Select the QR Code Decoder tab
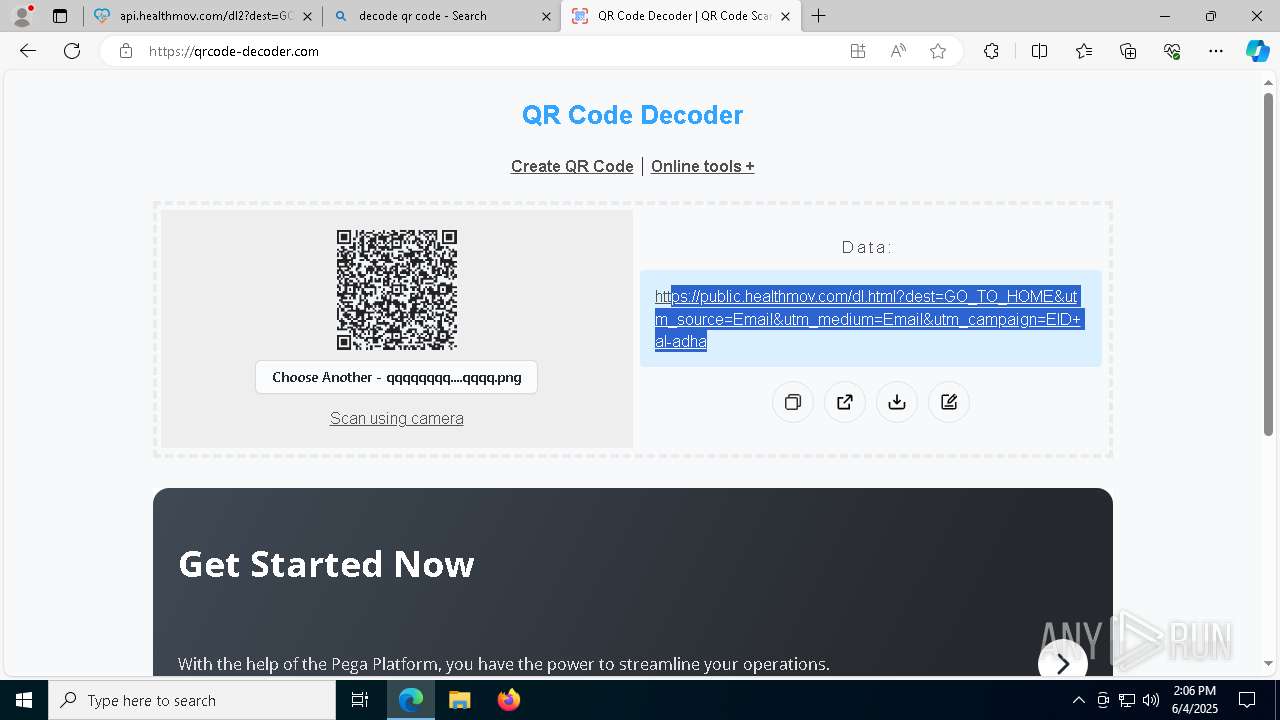This screenshot has width=1280, height=720. coord(680,16)
